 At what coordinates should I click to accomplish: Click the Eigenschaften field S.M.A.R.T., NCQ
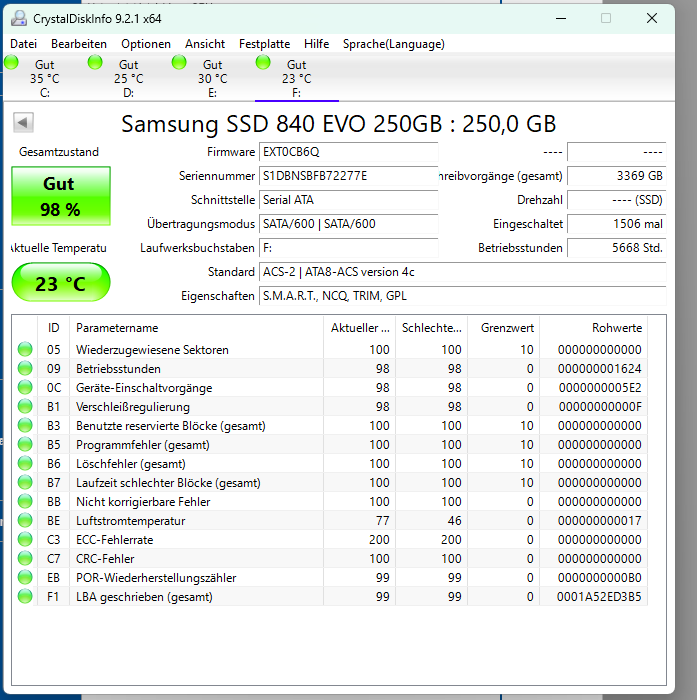click(x=463, y=296)
